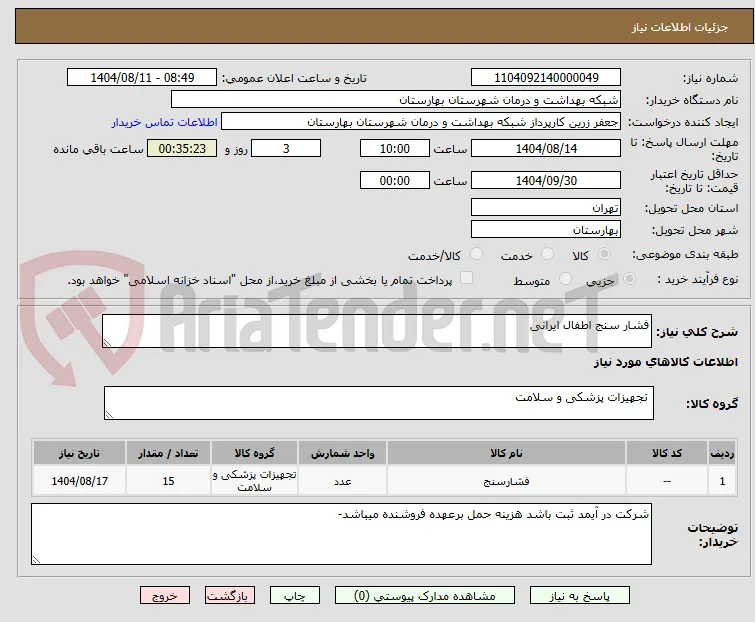Click the 'تعداد / مقدار' column header
The image size is (755, 622).
(168, 453)
